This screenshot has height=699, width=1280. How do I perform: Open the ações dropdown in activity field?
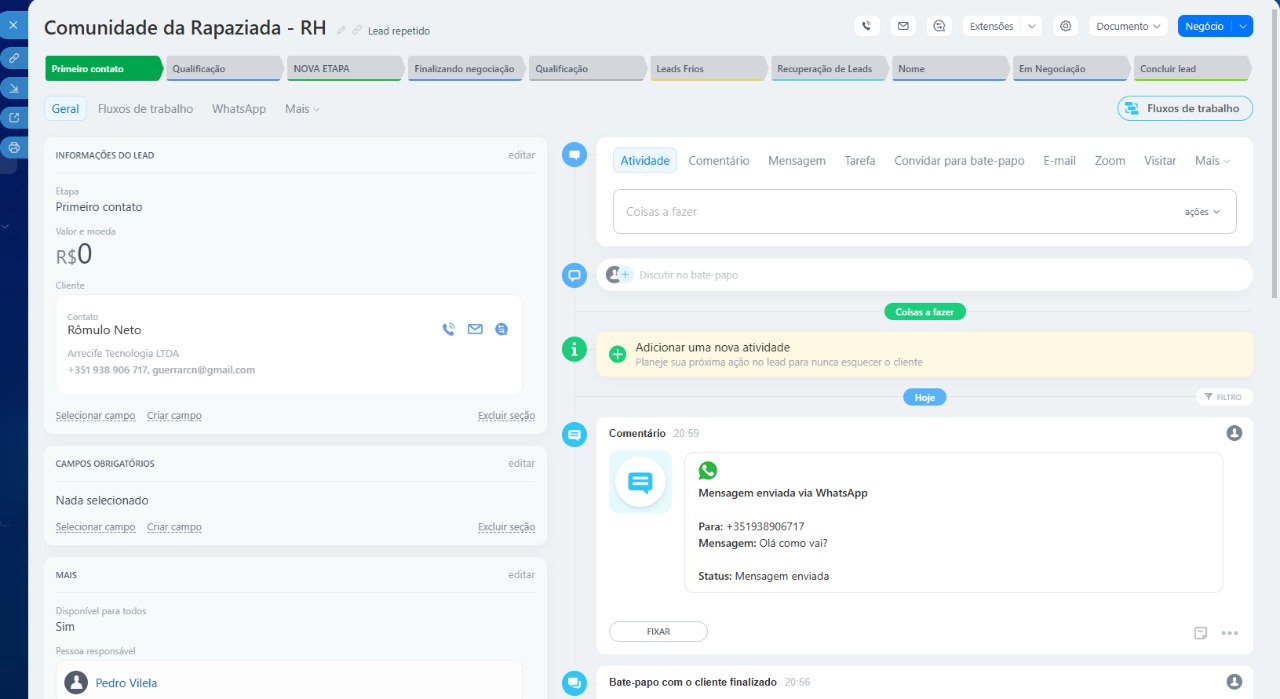1202,212
